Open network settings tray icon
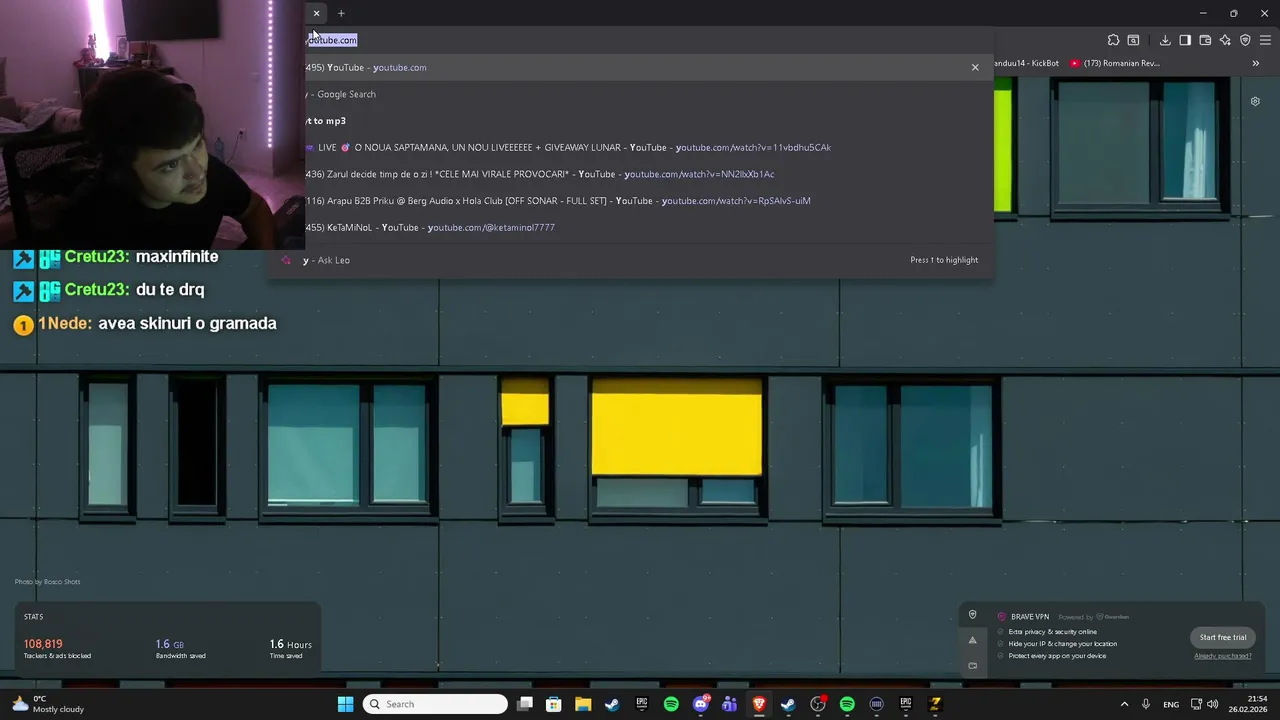 coord(1196,704)
